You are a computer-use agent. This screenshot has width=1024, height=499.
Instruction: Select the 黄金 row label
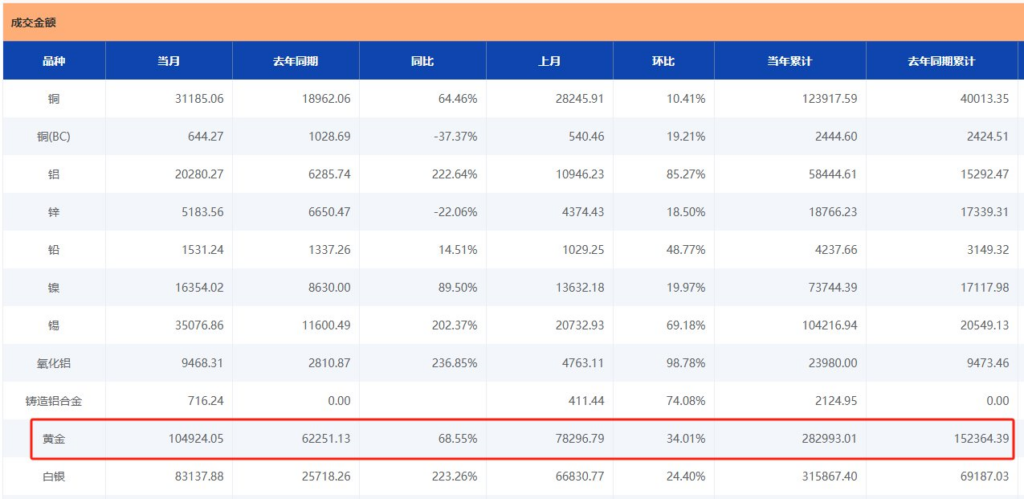click(54, 440)
